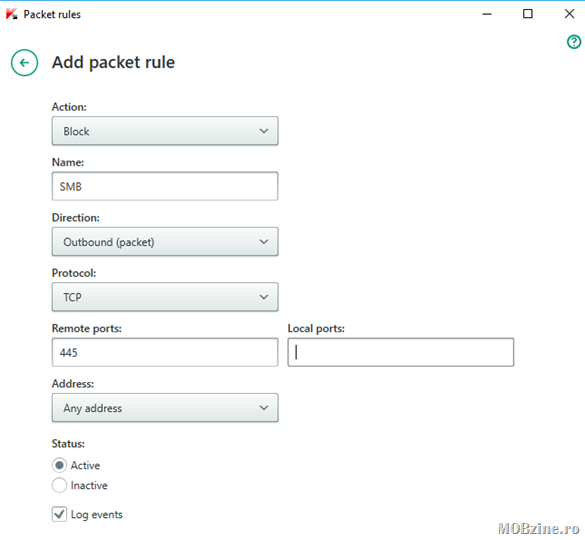Open the Action dropdown showing Block
Image resolution: width=585 pixels, height=540 pixels.
[x=165, y=131]
